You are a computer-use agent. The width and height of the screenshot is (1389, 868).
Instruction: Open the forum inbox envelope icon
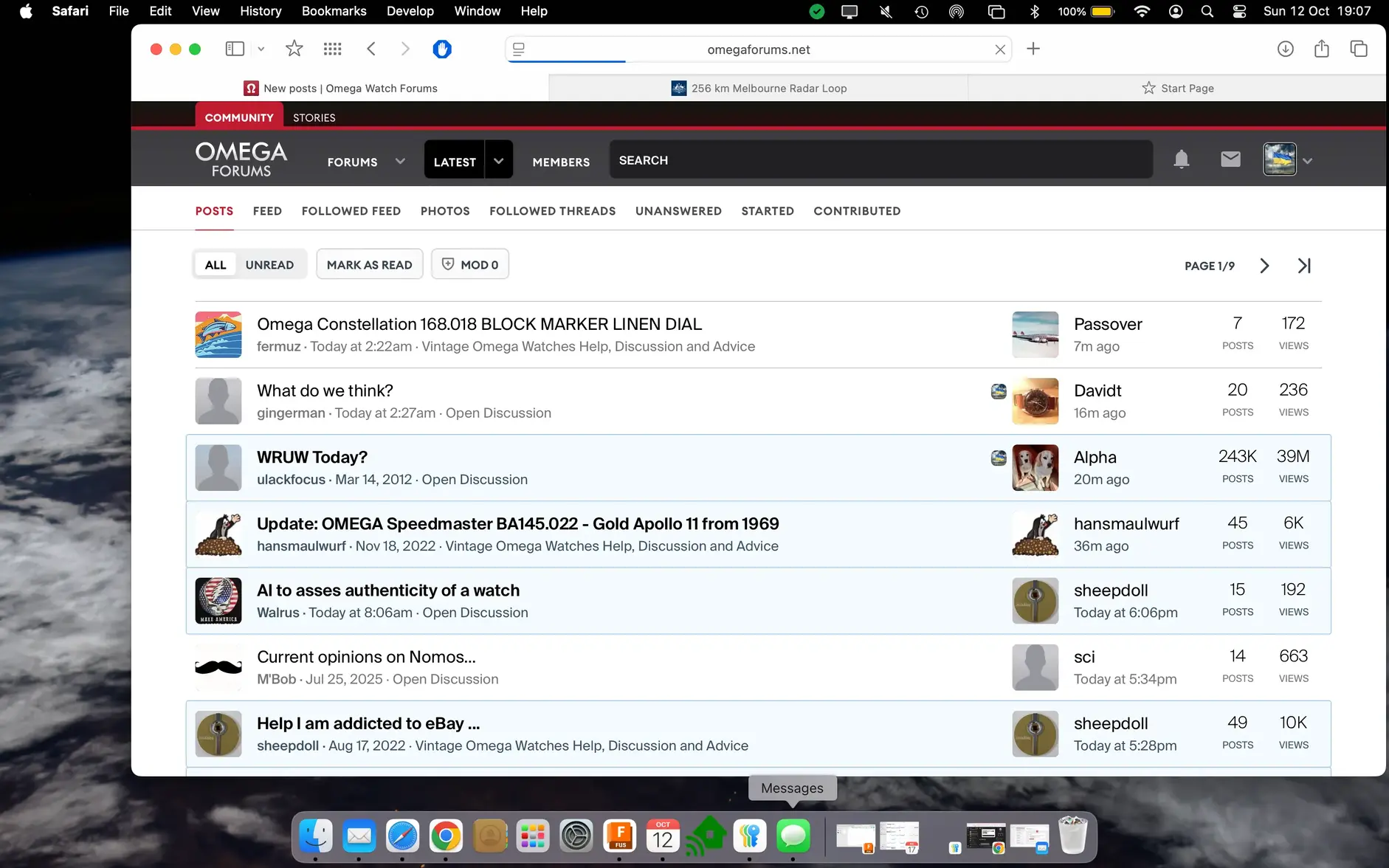1230,159
